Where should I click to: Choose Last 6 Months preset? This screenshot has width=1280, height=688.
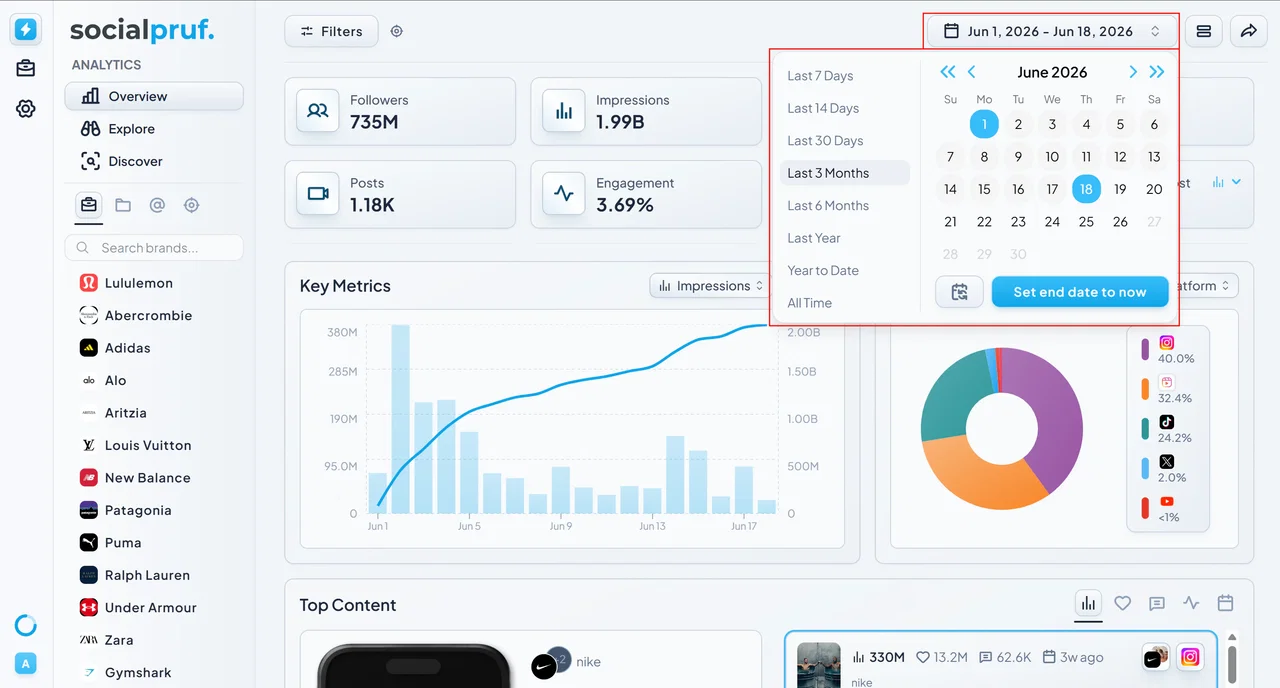click(844, 206)
